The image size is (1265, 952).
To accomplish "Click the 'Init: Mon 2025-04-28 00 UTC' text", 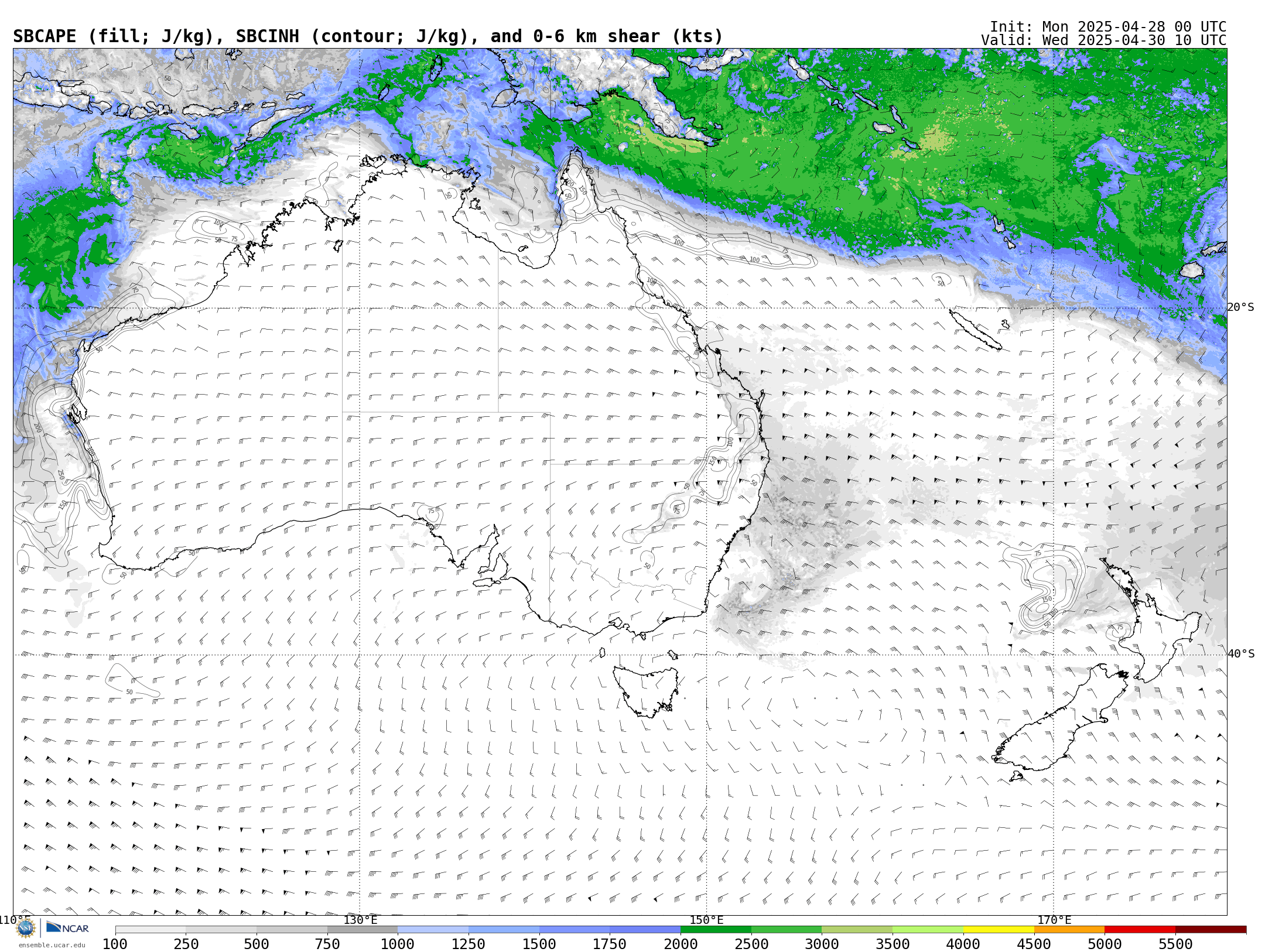I will tap(1107, 27).
